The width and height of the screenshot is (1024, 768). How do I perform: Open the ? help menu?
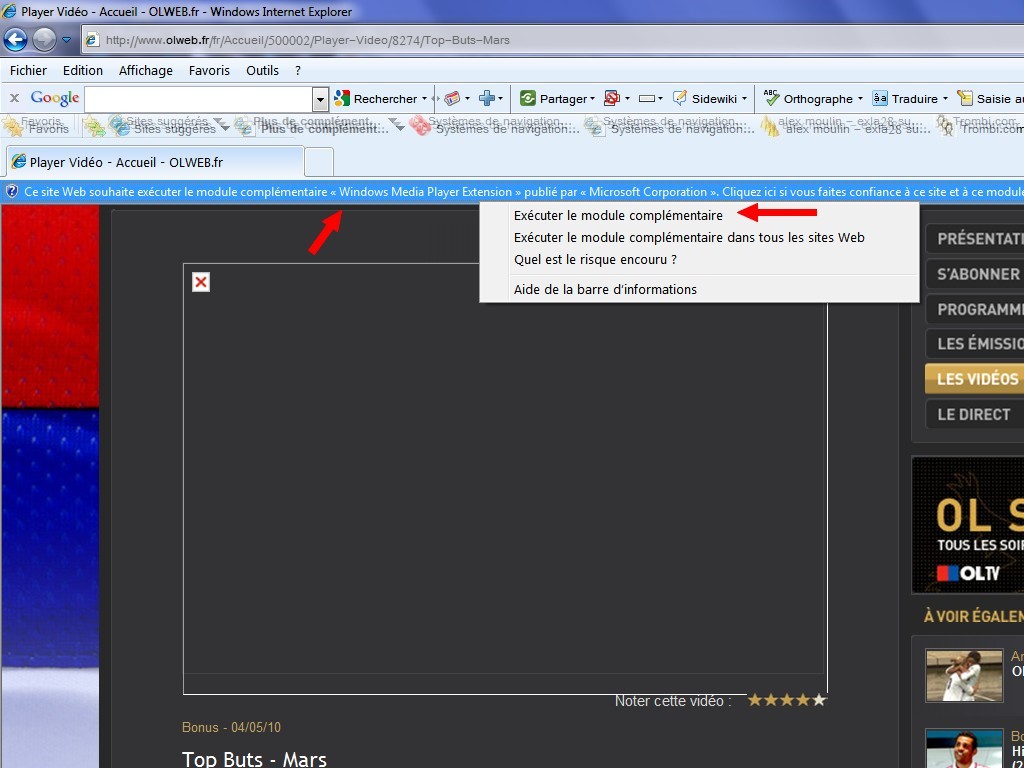tap(298, 71)
